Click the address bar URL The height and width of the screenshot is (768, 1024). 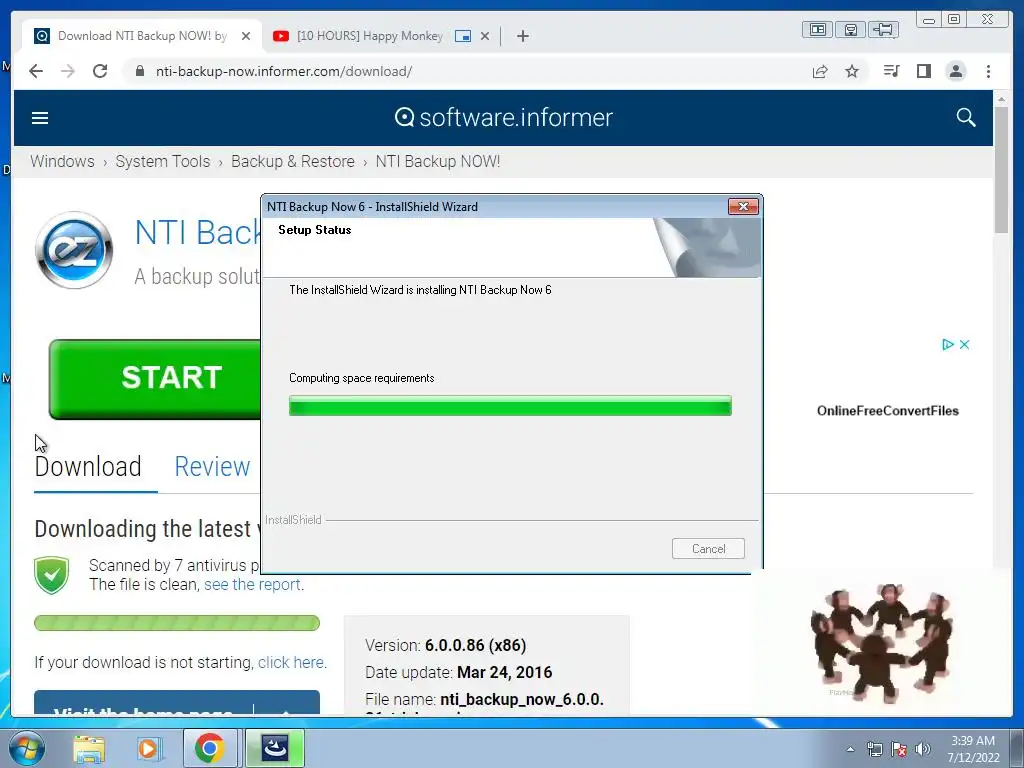[x=283, y=71]
